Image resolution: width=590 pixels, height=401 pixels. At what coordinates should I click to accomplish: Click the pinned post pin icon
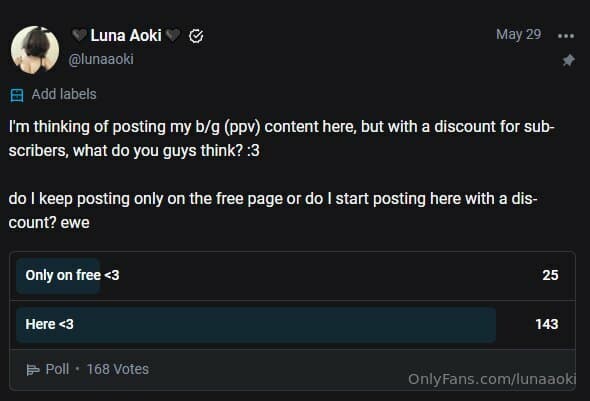pyautogui.click(x=568, y=60)
